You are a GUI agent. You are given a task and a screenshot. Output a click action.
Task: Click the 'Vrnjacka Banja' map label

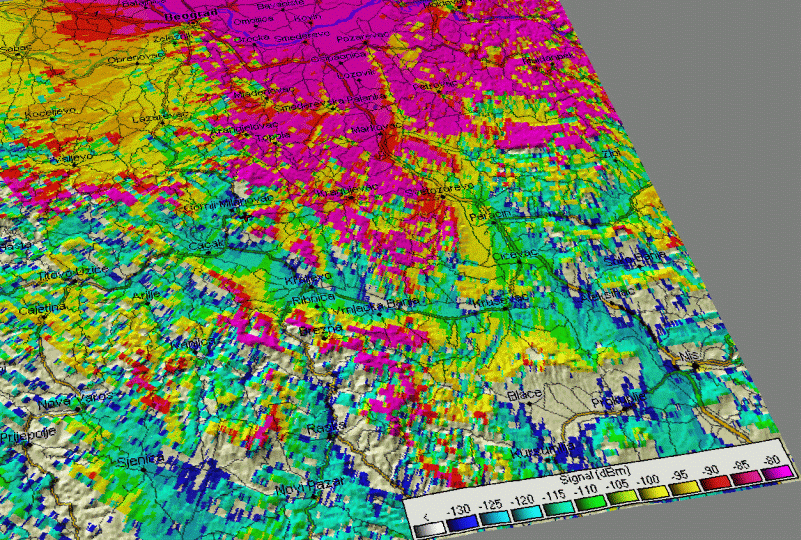pos(376,307)
